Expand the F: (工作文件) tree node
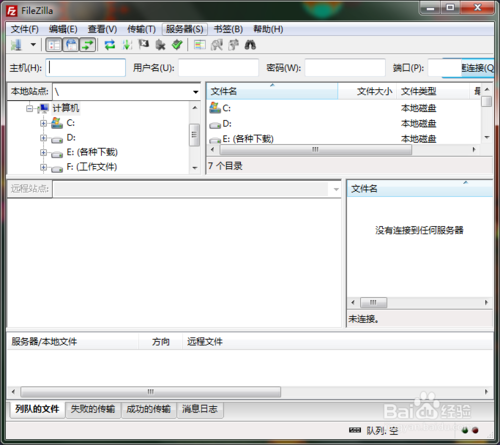The image size is (500, 445). pyautogui.click(x=43, y=167)
